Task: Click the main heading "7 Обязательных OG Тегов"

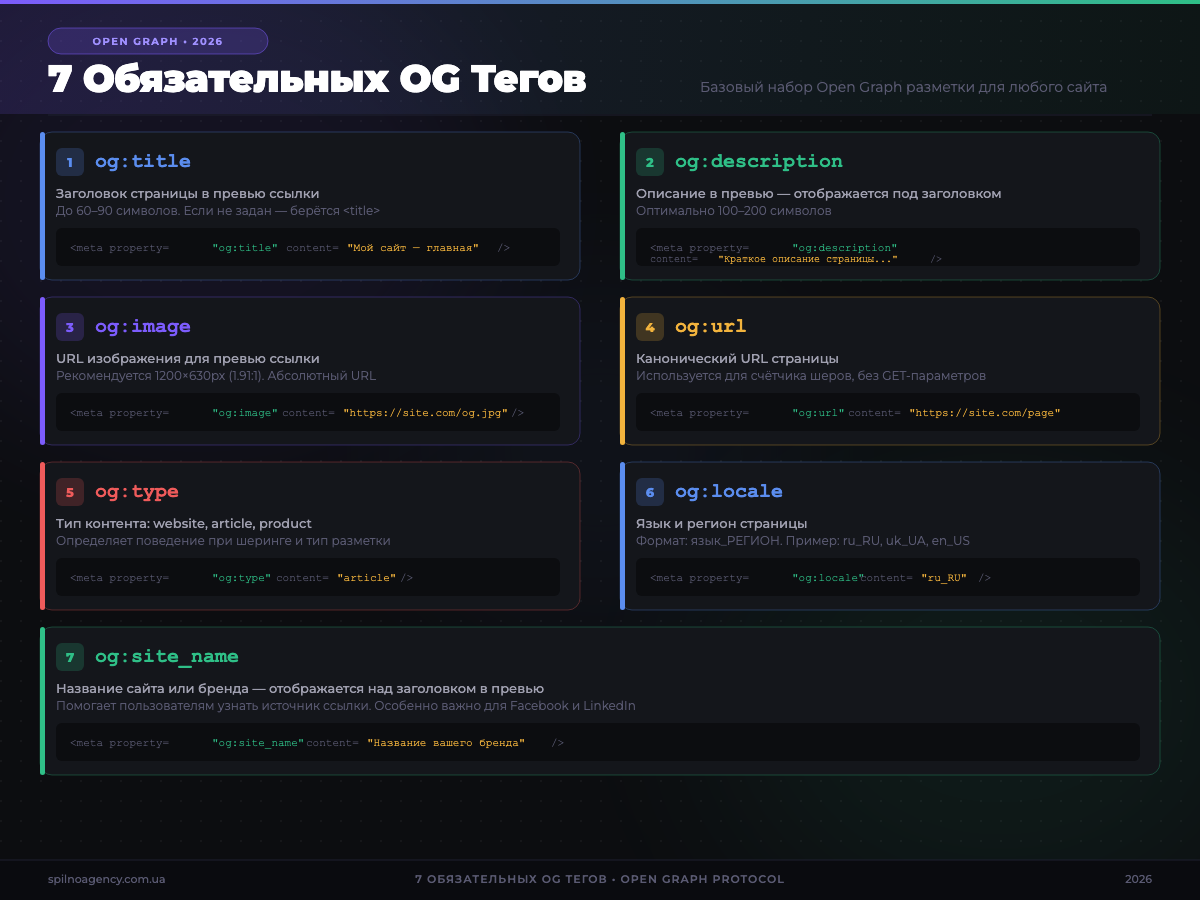Action: coord(317,81)
